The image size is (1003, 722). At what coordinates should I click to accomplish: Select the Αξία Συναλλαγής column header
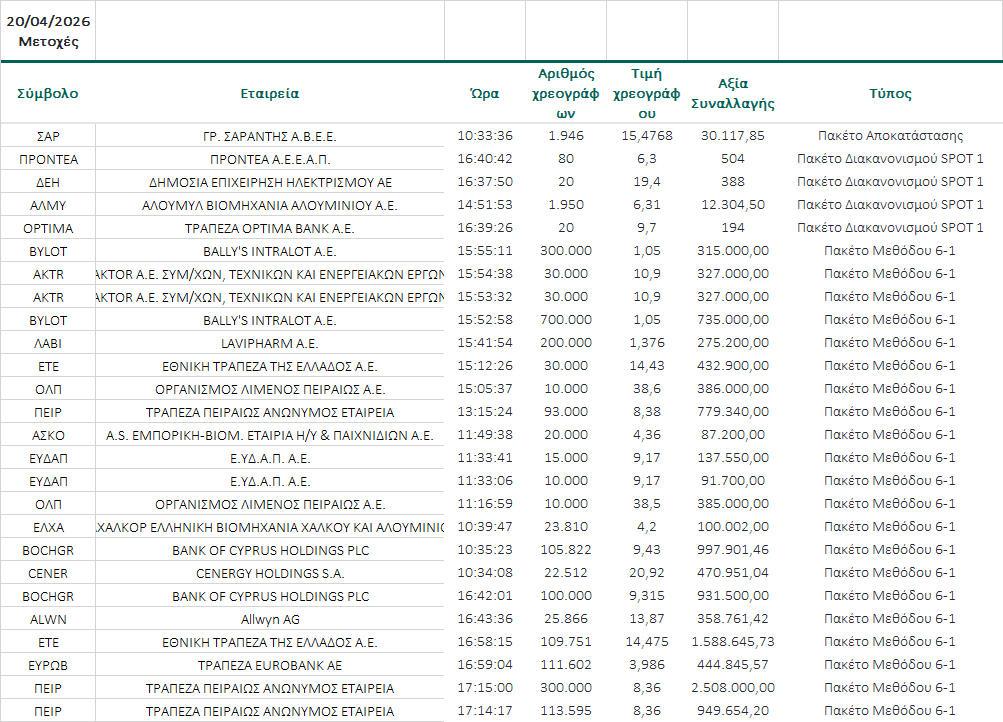pos(733,94)
